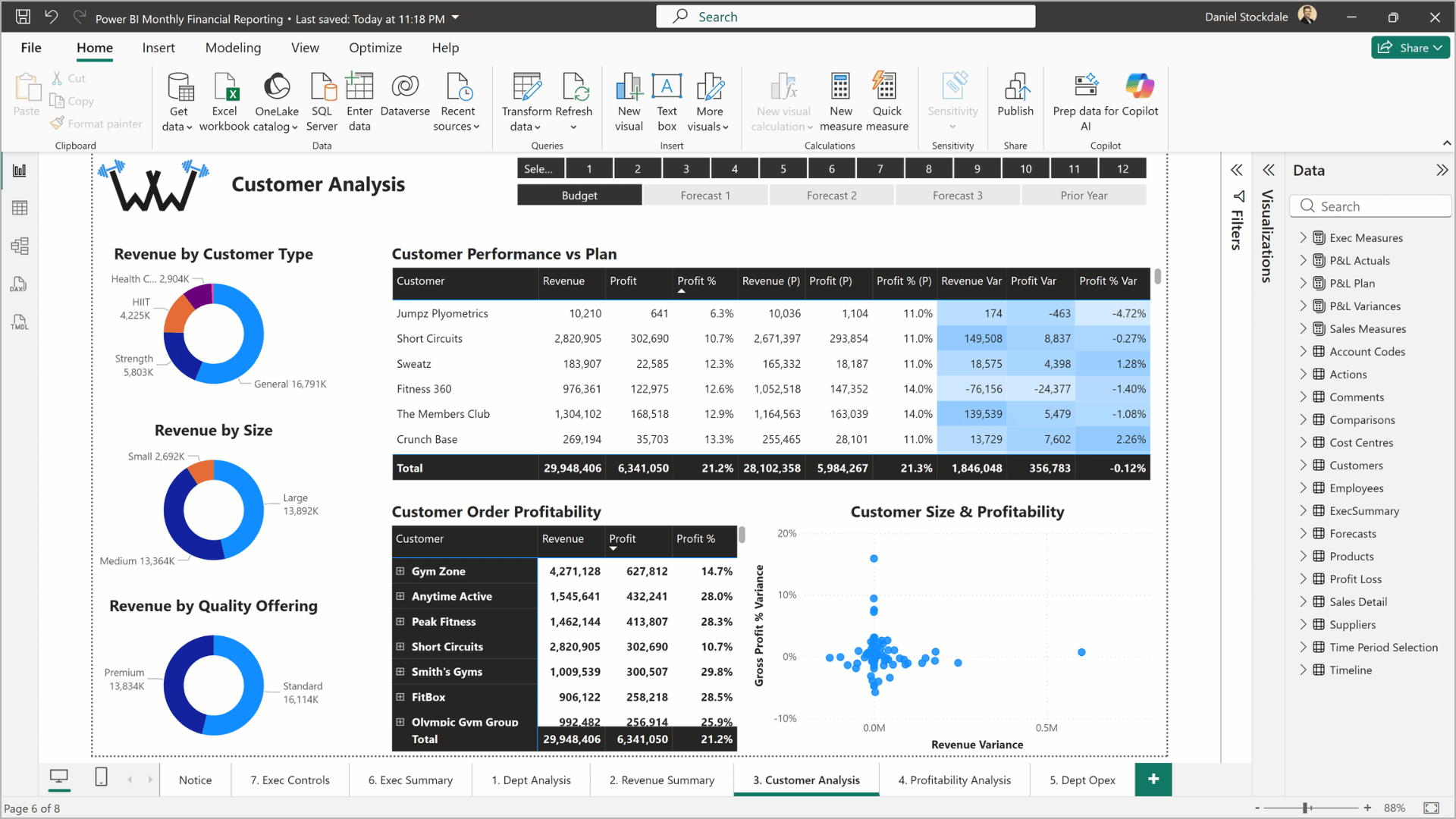The width and height of the screenshot is (1456, 819).
Task: Expand the Customers table
Action: click(x=1303, y=465)
